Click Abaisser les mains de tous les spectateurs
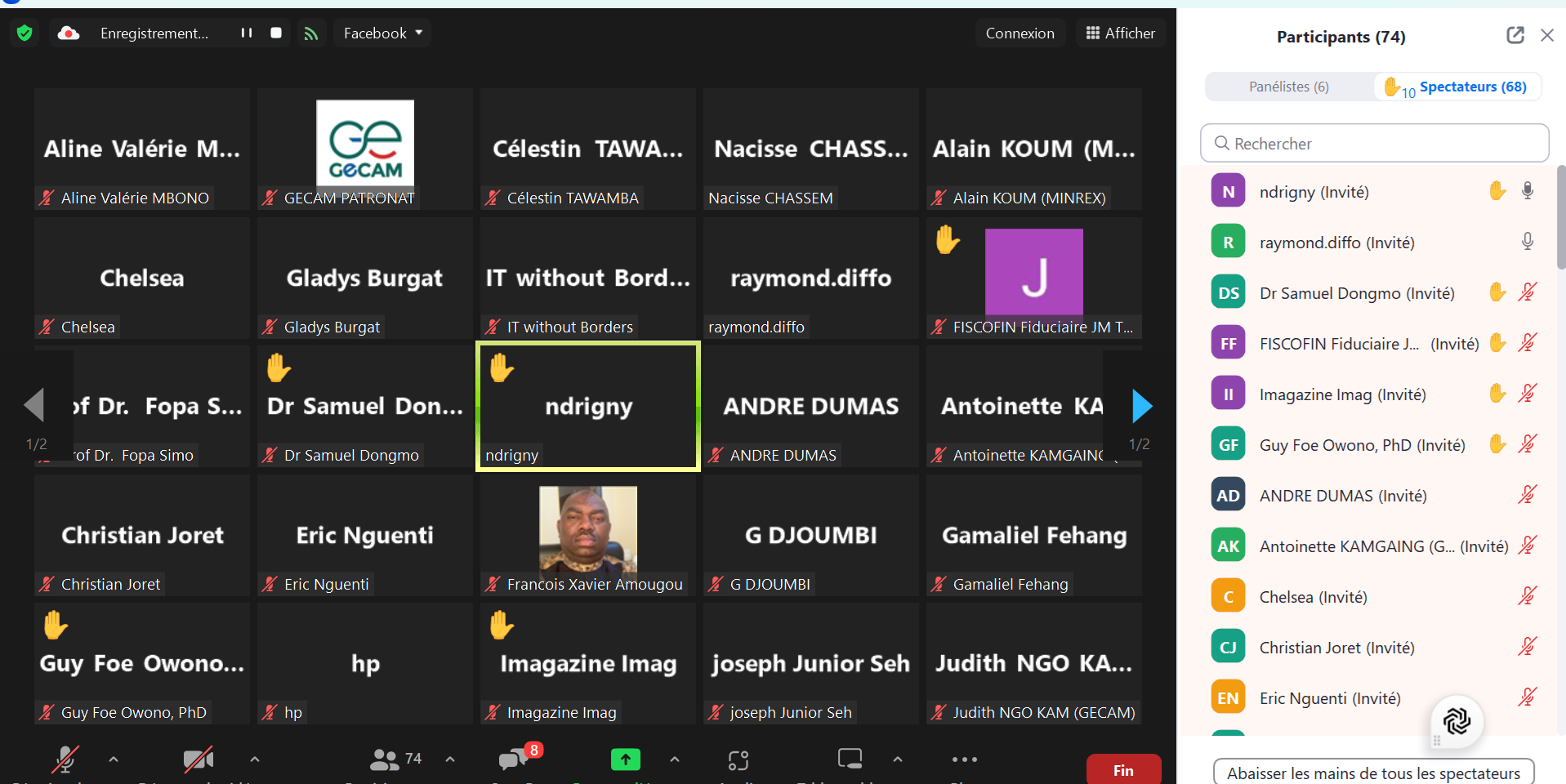Image resolution: width=1566 pixels, height=784 pixels. 1373,773
